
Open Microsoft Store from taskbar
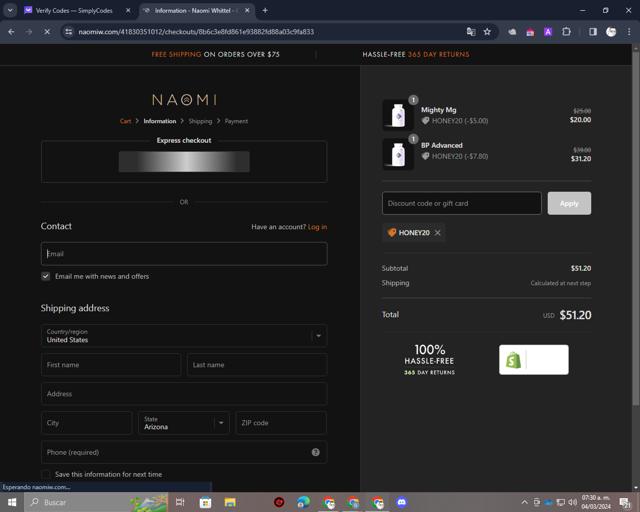(x=205, y=502)
